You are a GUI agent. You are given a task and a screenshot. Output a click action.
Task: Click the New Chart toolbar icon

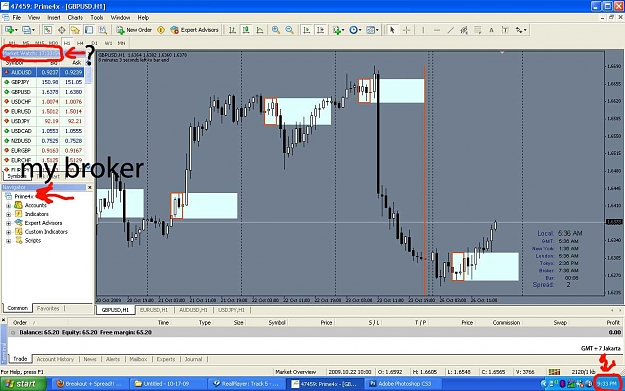(x=9, y=30)
